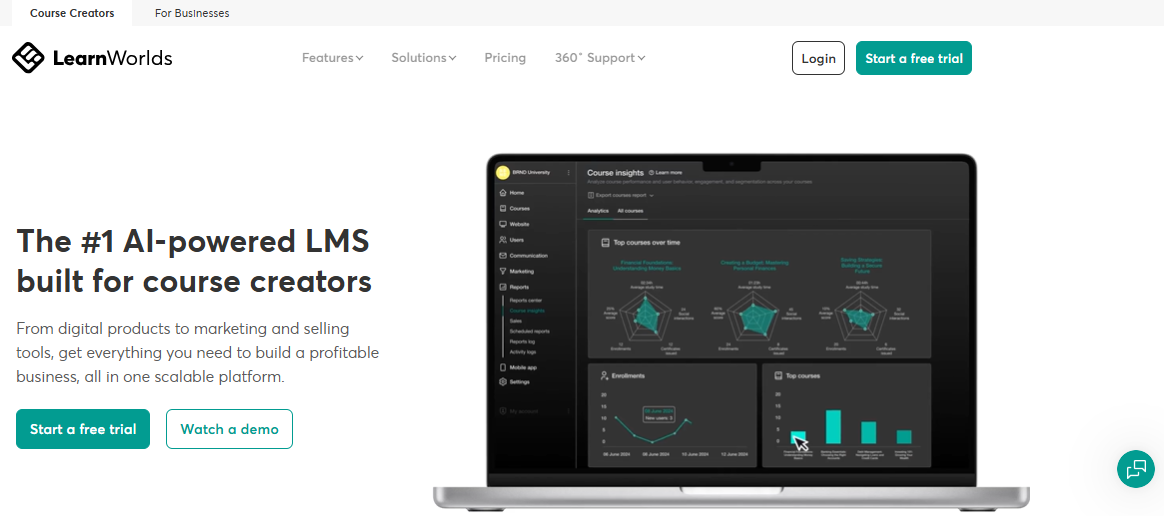Click Home icon in laptop dashboard sidebar
The height and width of the screenshot is (516, 1164).
coord(503,192)
